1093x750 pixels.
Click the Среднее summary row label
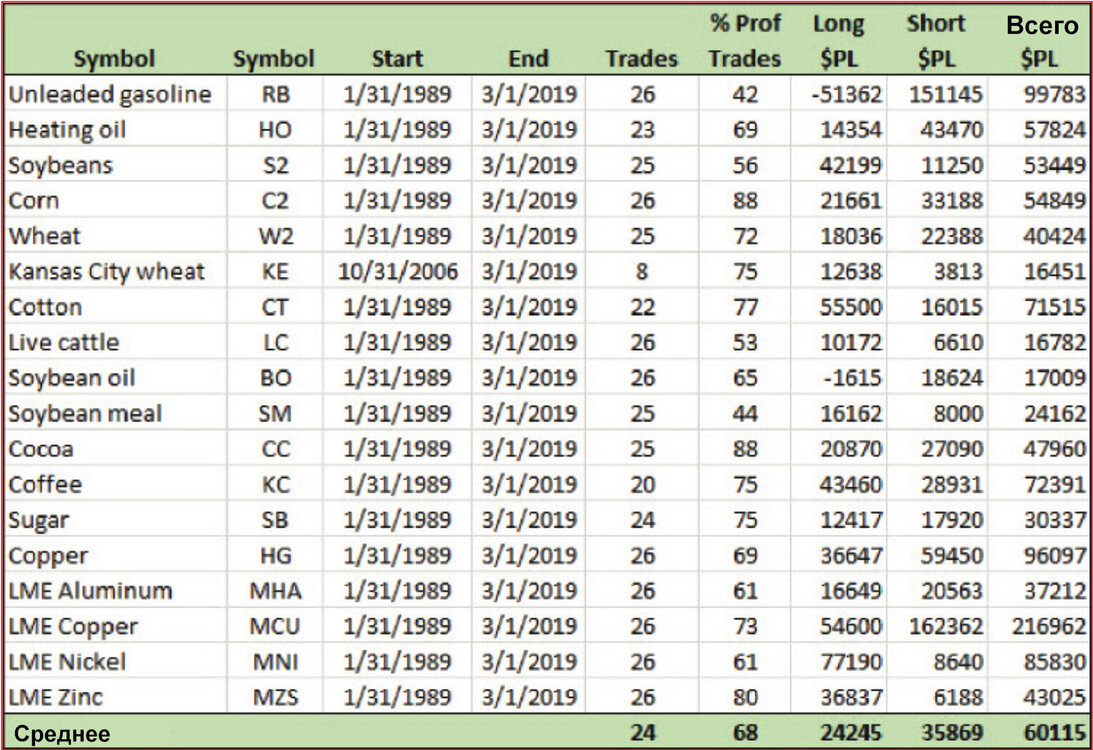pyautogui.click(x=61, y=734)
